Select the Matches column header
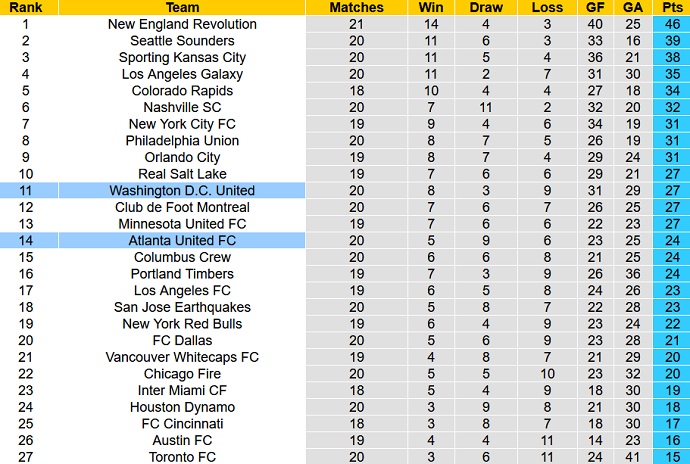The width and height of the screenshot is (690, 464). [x=356, y=7]
